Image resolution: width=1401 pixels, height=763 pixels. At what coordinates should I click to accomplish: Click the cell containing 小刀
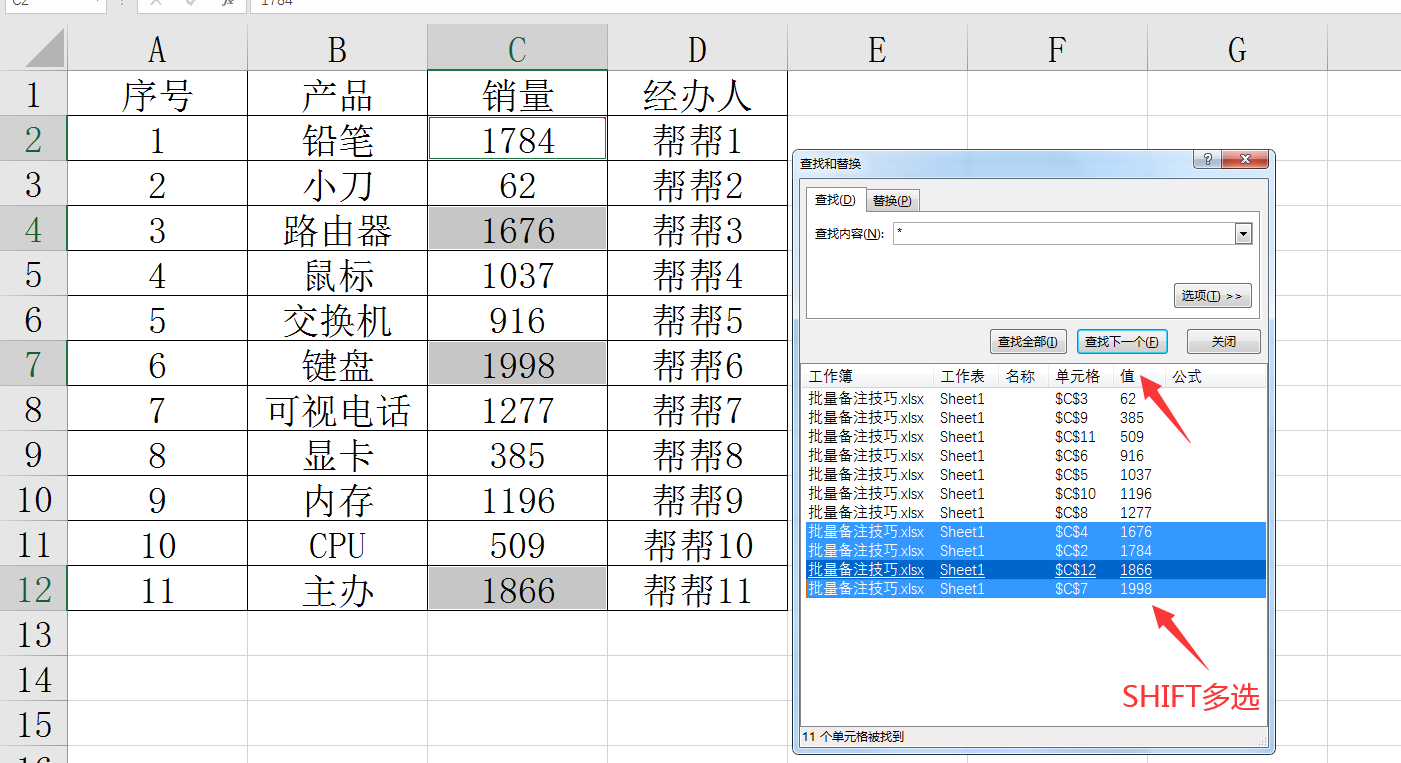(337, 183)
